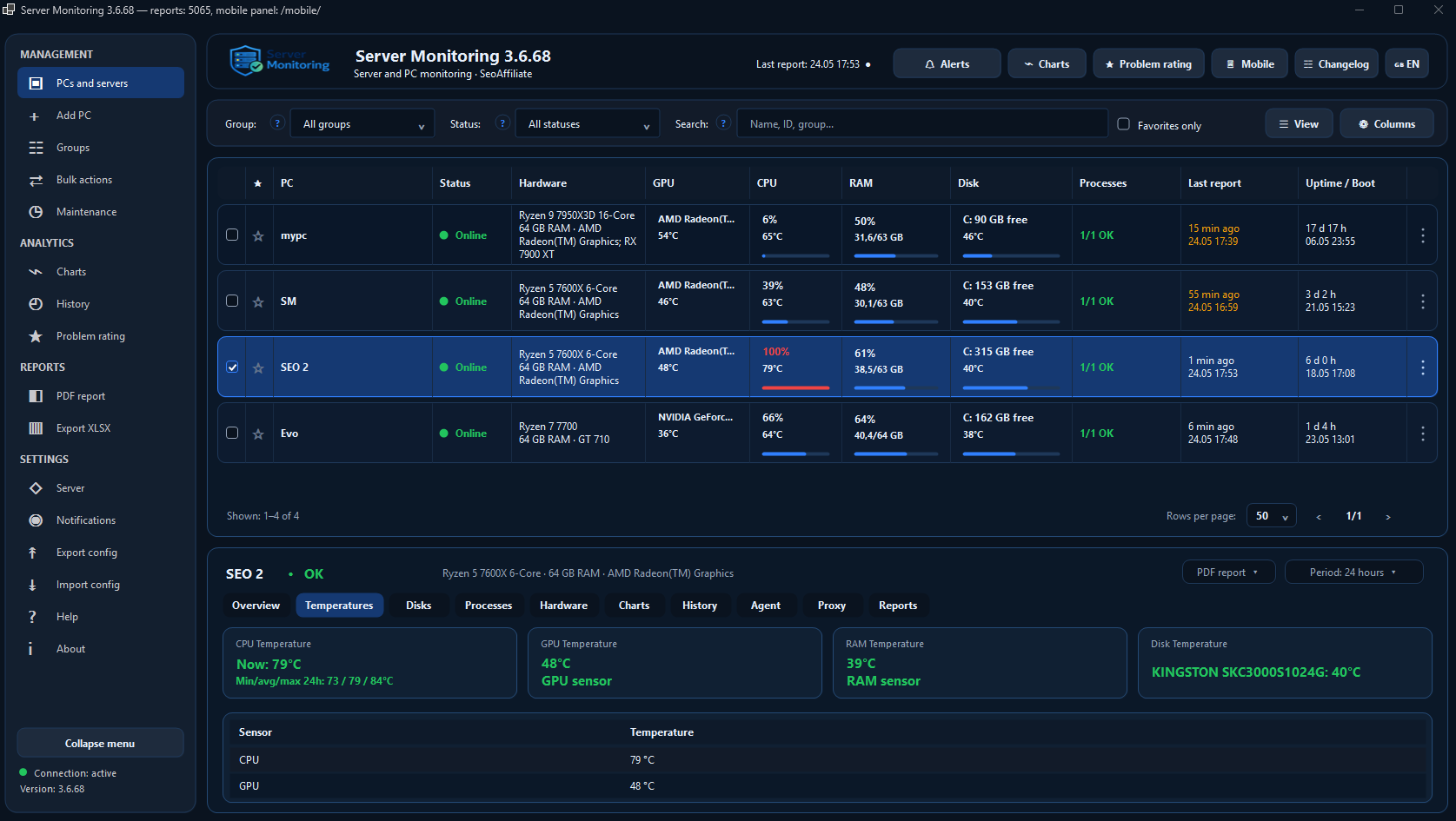Screen dimensions: 1456x821
Task: Open the Columns selector
Action: pyautogui.click(x=1386, y=124)
